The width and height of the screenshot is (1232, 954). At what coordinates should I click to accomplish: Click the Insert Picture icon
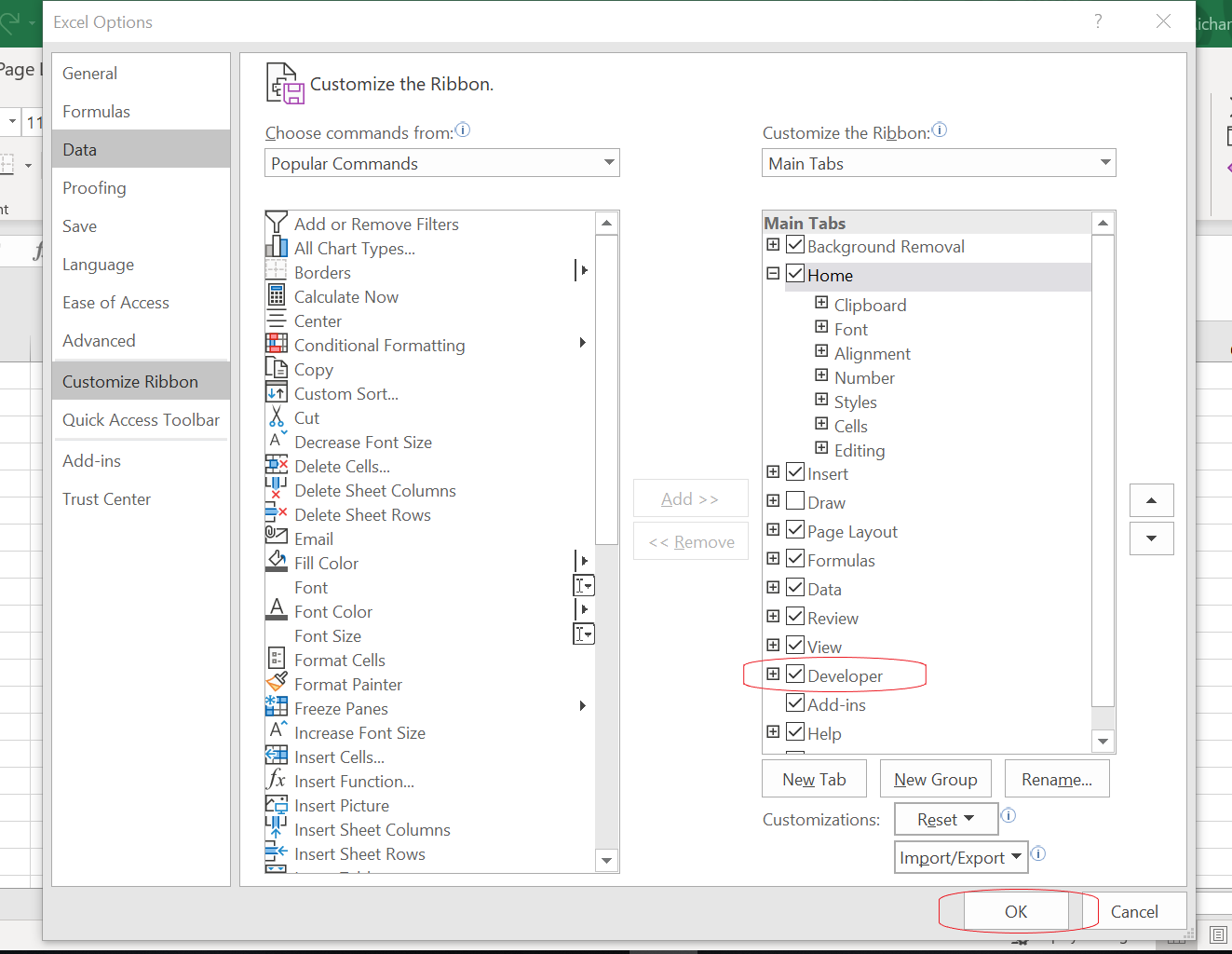[x=277, y=805]
